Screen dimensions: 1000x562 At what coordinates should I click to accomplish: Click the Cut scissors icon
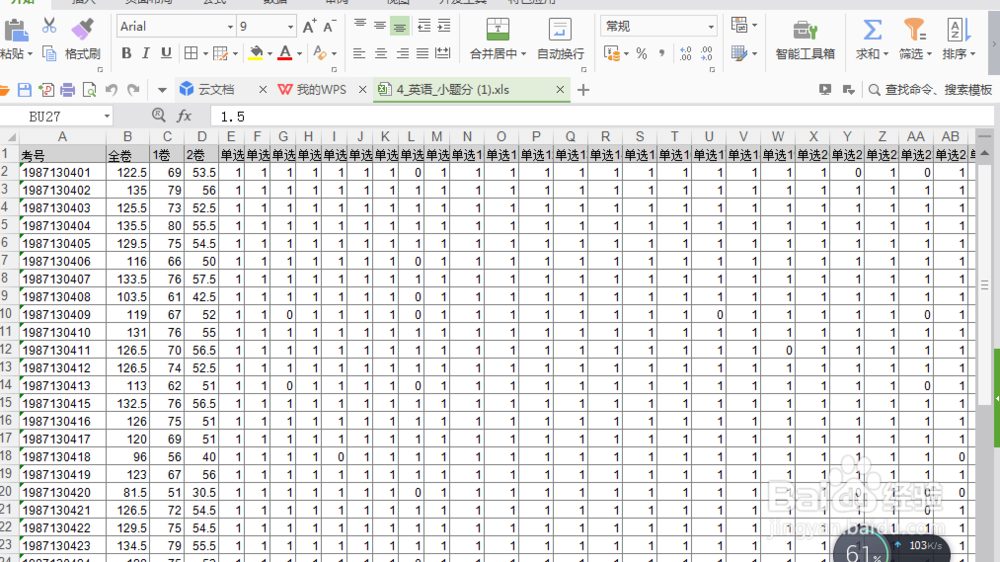[x=49, y=26]
